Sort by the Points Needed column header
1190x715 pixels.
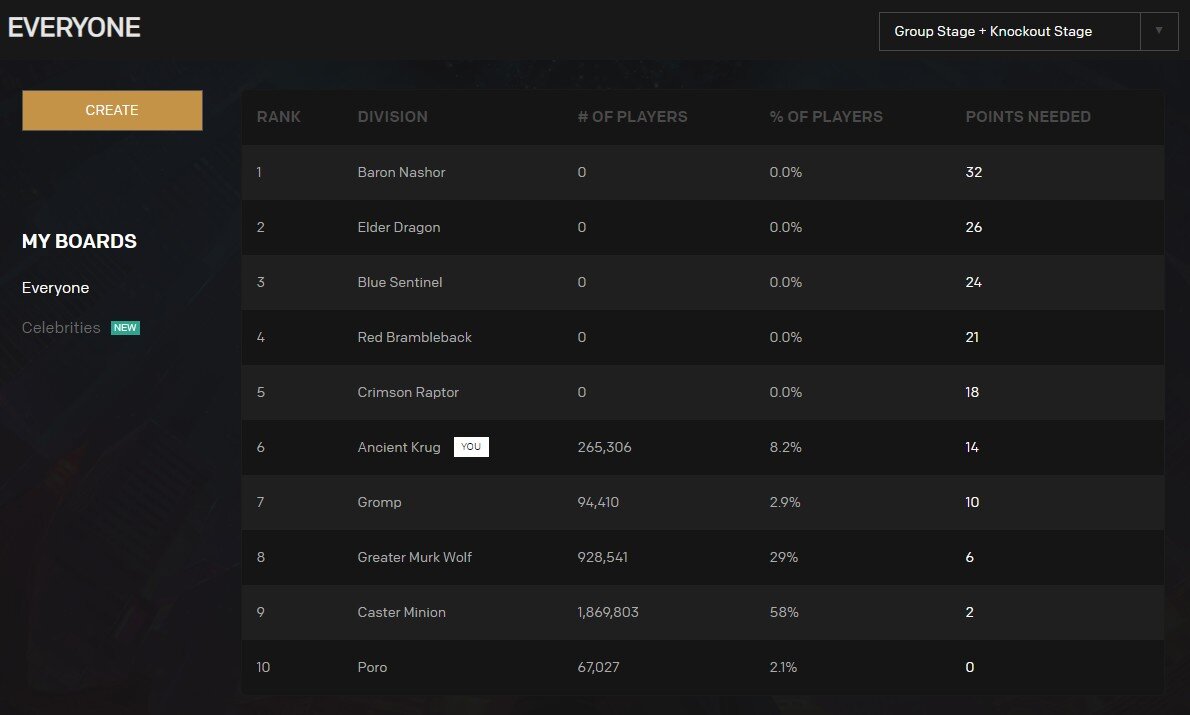click(1027, 117)
